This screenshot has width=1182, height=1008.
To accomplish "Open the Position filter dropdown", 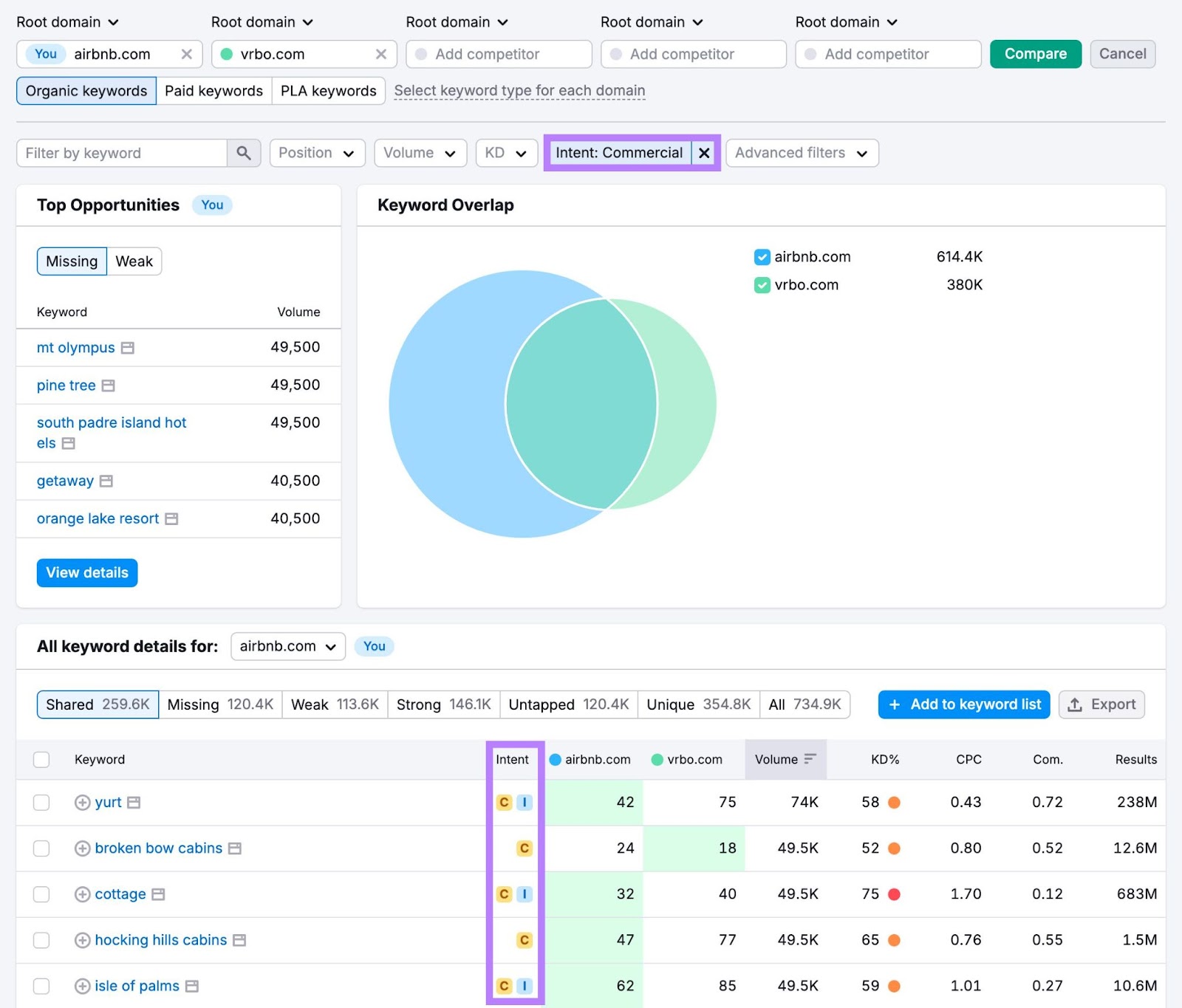I will (317, 153).
